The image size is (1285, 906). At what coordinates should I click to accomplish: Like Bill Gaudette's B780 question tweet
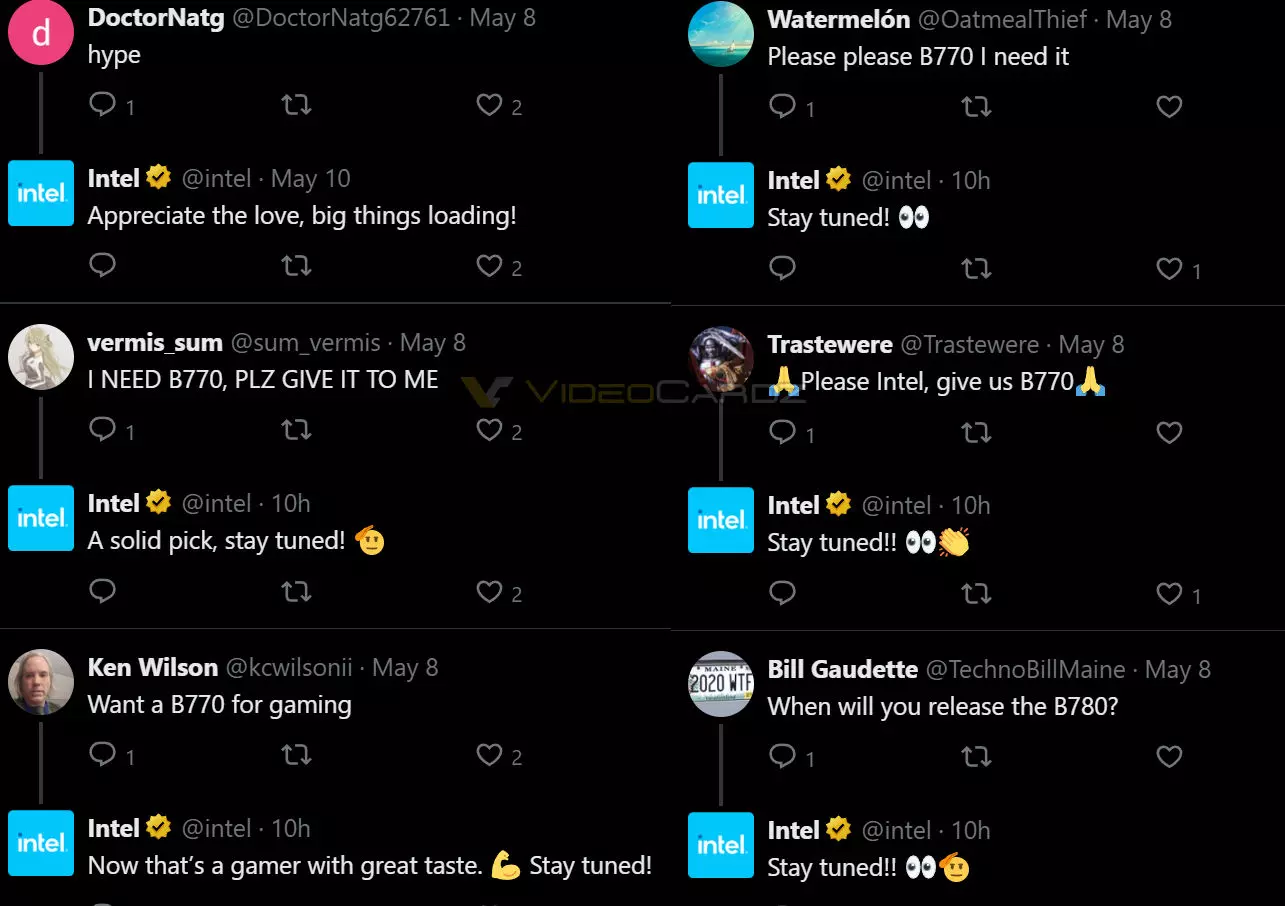[1169, 756]
